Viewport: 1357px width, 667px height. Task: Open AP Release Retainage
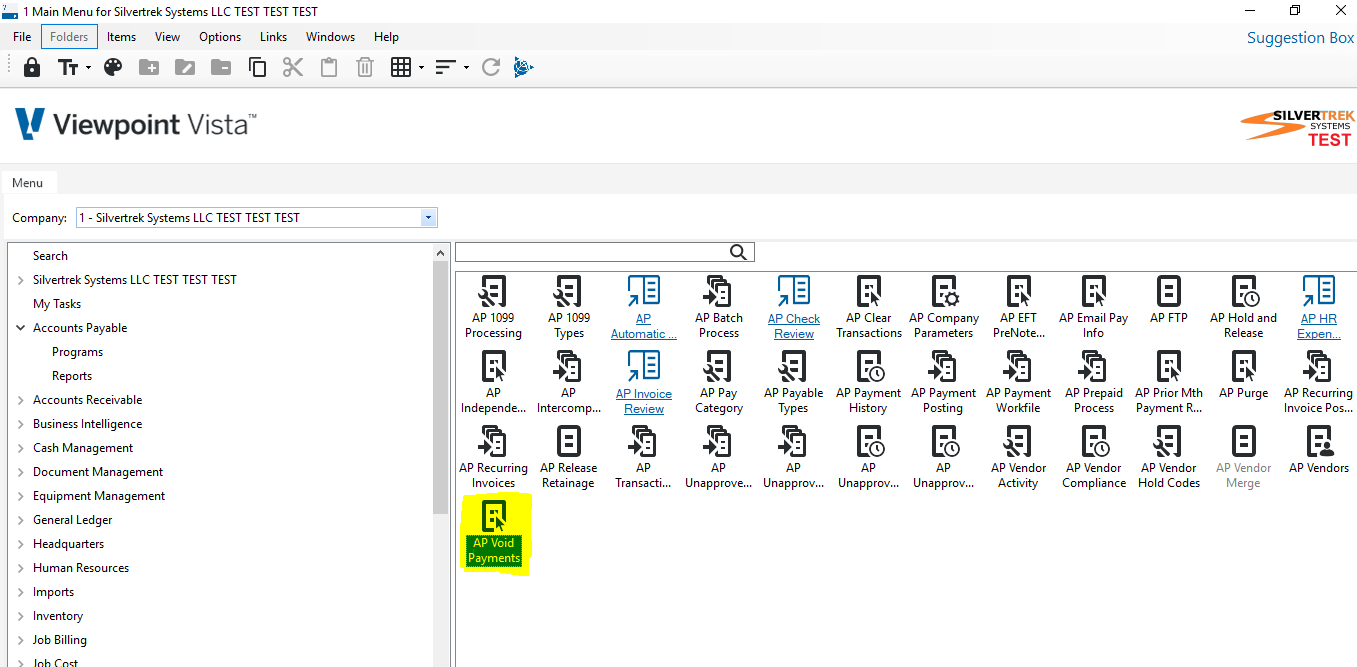tap(568, 458)
